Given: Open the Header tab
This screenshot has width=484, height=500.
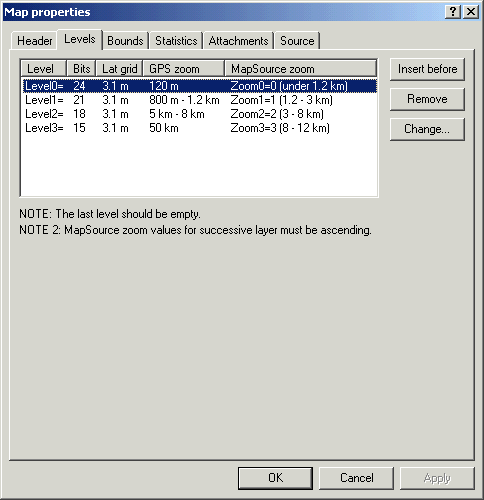Looking at the screenshot, I should (x=34, y=41).
